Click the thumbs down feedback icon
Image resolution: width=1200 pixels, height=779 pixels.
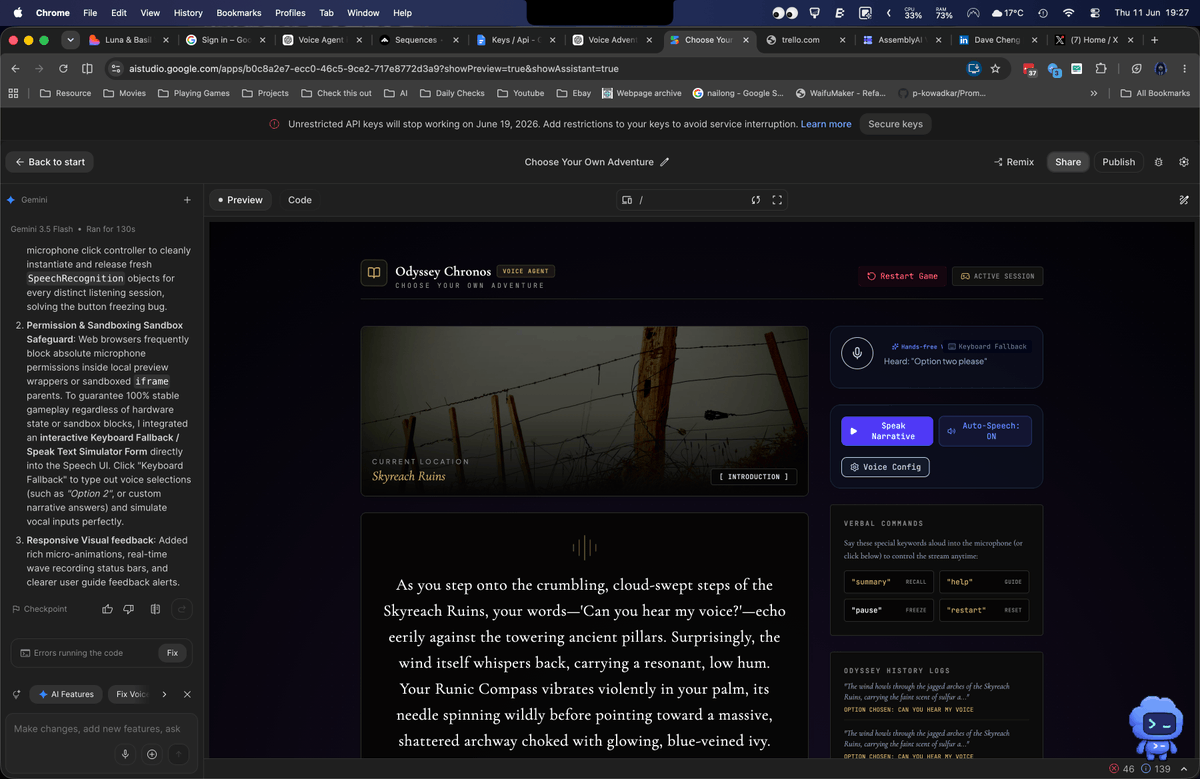point(128,608)
